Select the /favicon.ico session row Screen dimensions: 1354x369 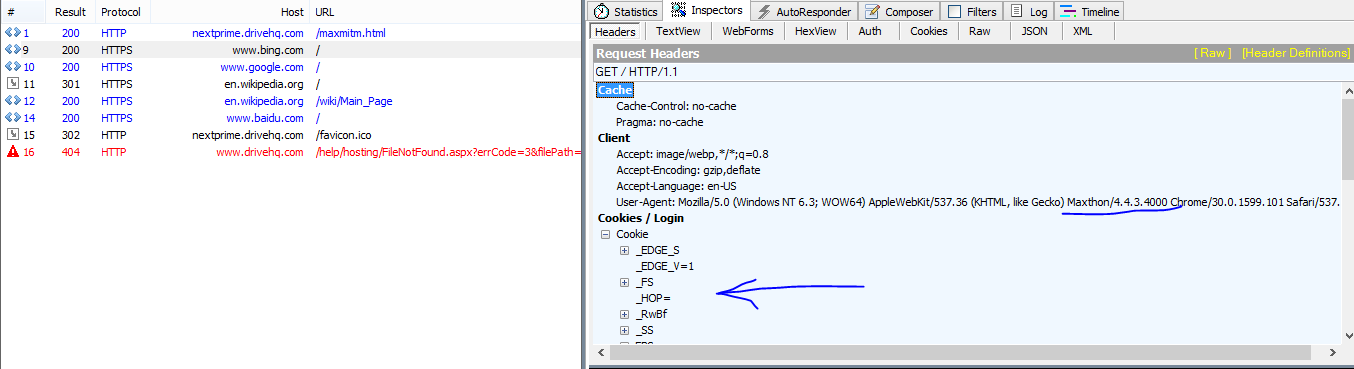click(x=290, y=135)
